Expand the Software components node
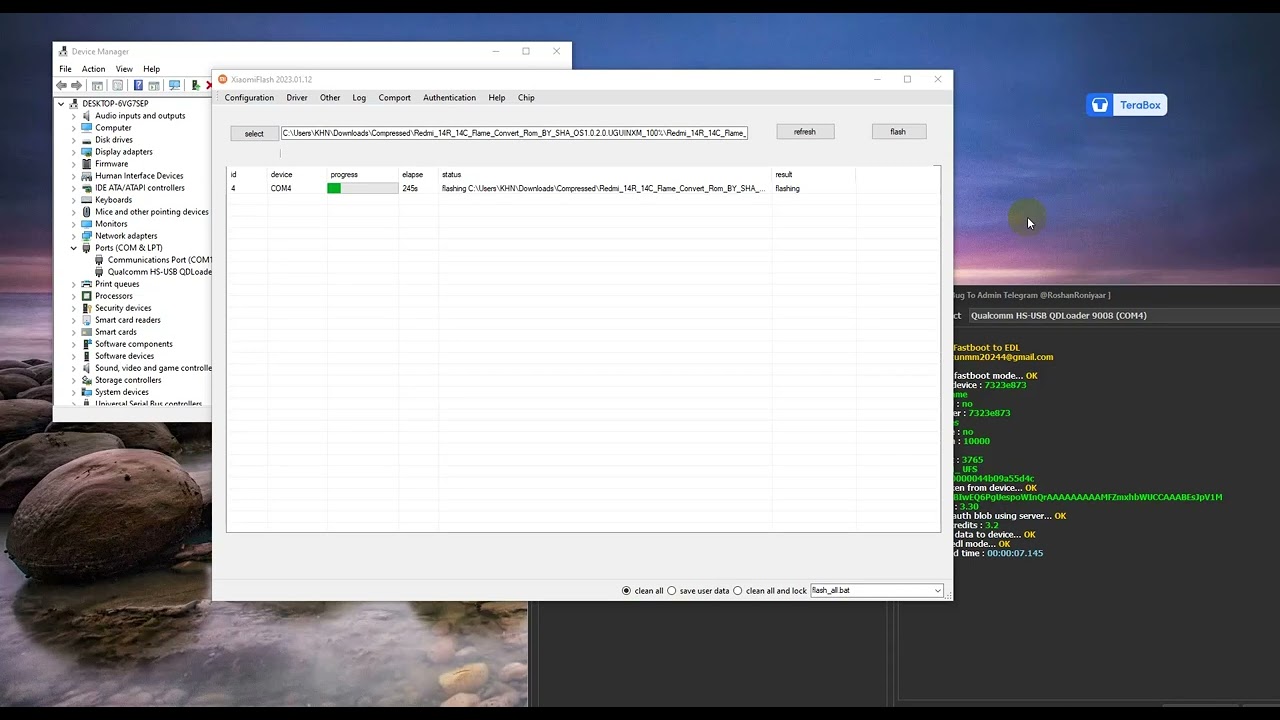Image resolution: width=1280 pixels, height=720 pixels. (x=73, y=344)
